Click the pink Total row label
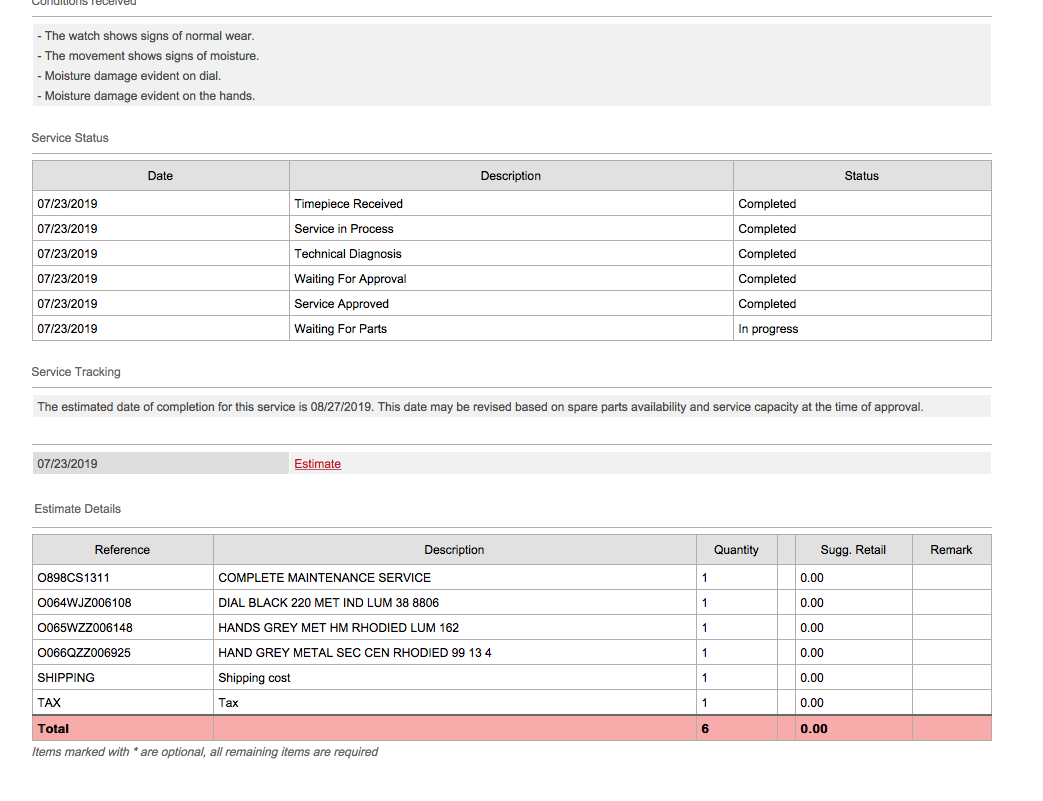 coord(53,728)
